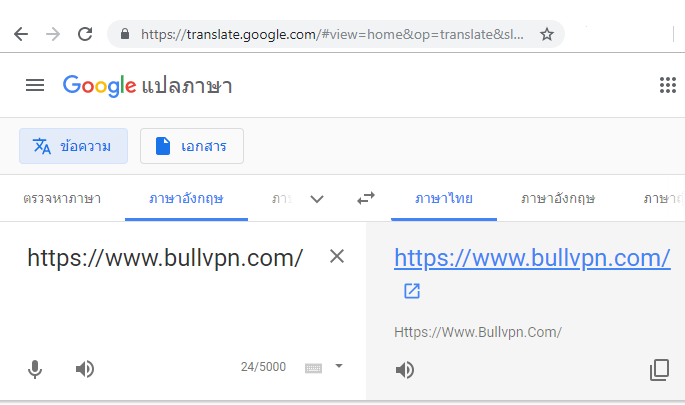This screenshot has height=405, width=685.
Task: Toggle the on-screen keyboard icon
Action: [313, 368]
